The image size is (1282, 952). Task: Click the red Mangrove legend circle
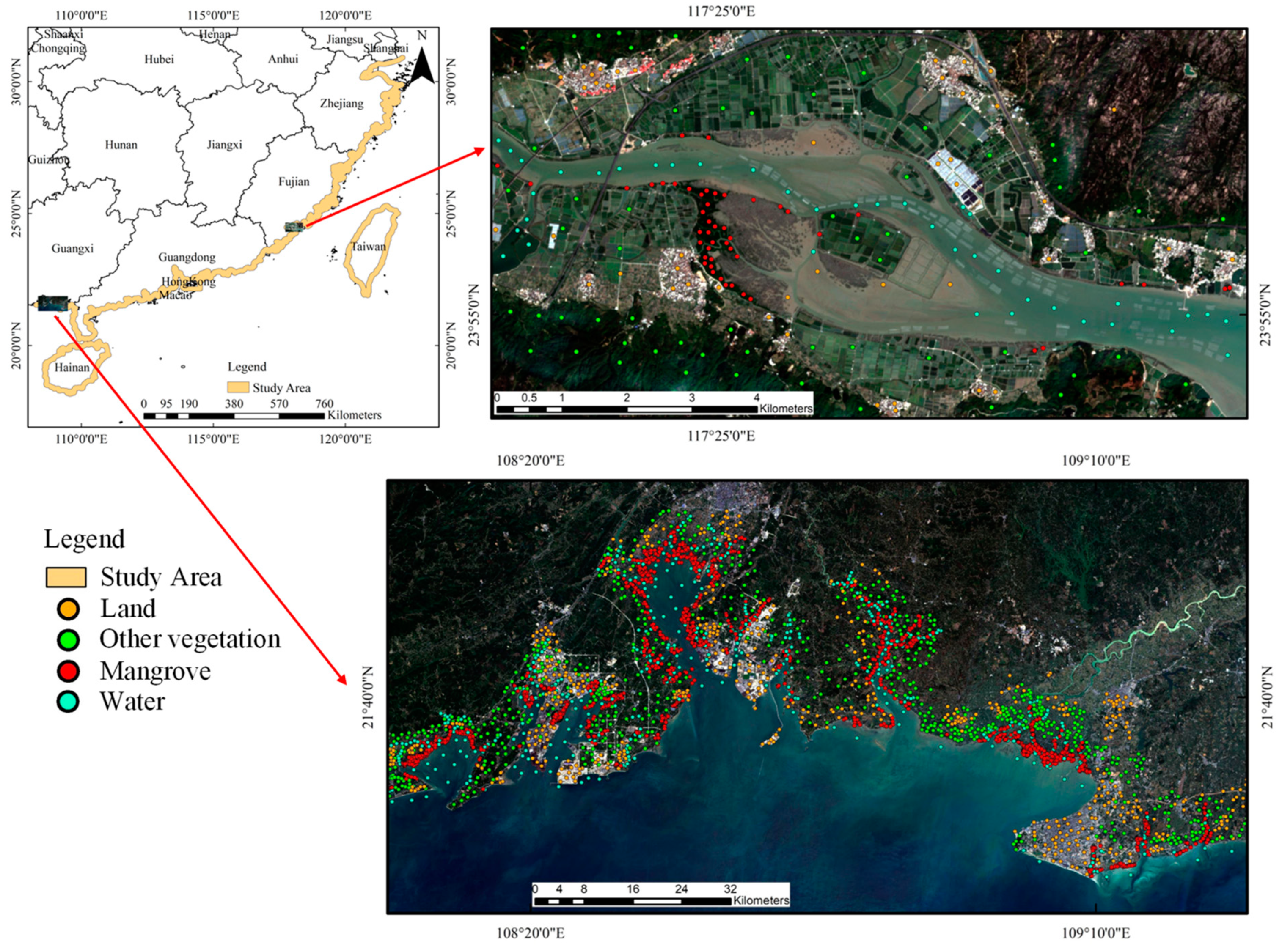click(69, 671)
